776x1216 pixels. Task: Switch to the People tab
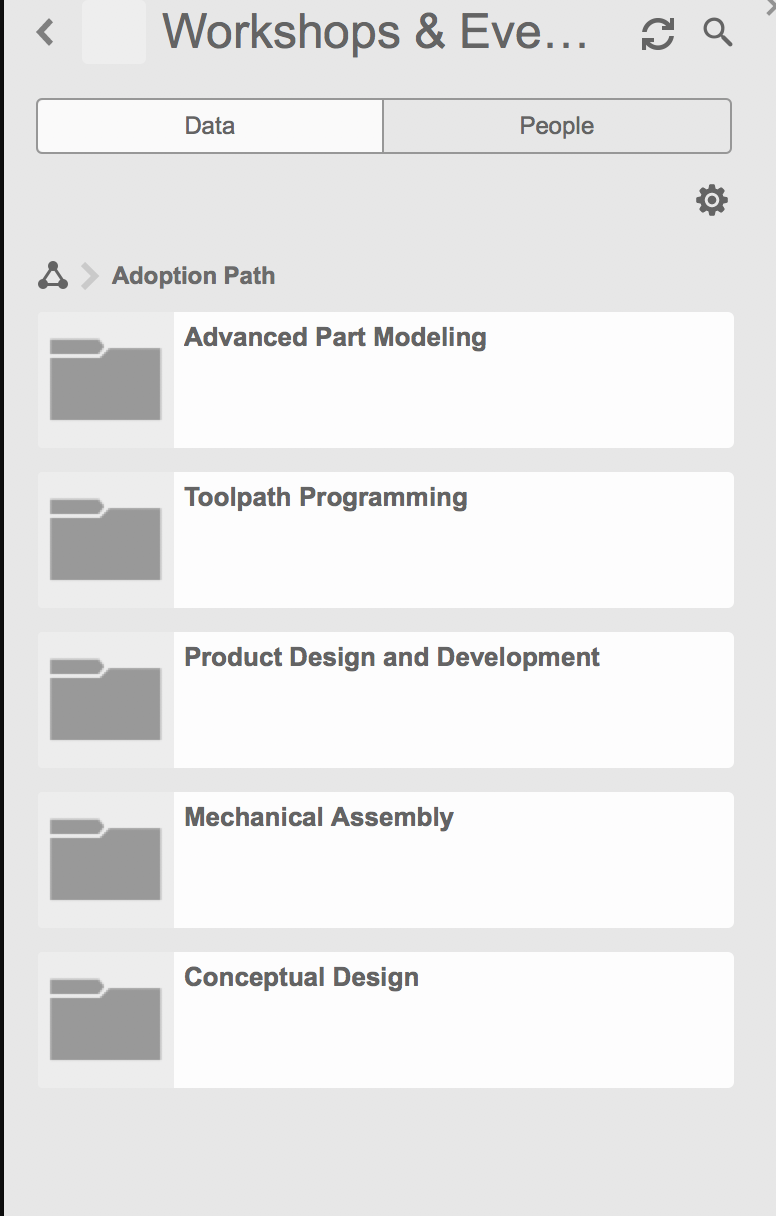tap(556, 125)
